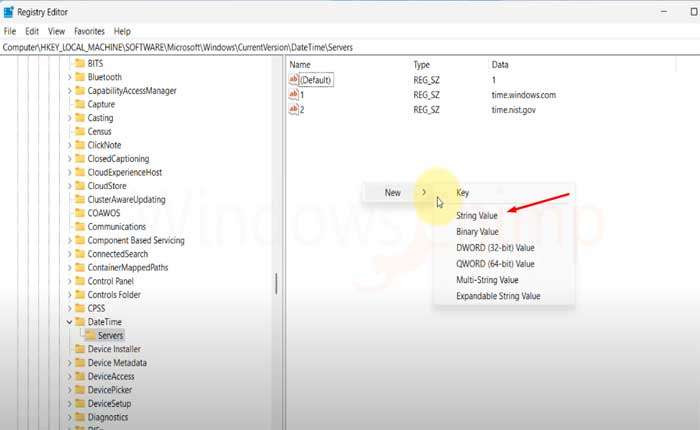The height and width of the screenshot is (430, 700).
Task: Click the Device Installer folder icon
Action: tap(80, 349)
